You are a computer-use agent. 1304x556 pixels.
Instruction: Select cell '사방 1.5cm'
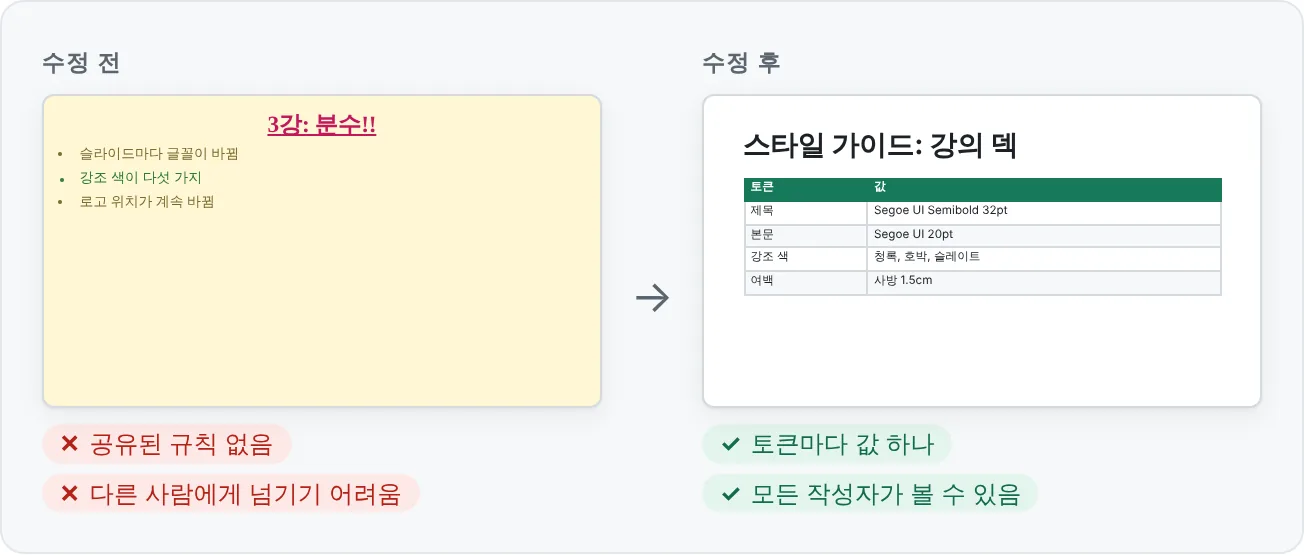pos(1044,282)
